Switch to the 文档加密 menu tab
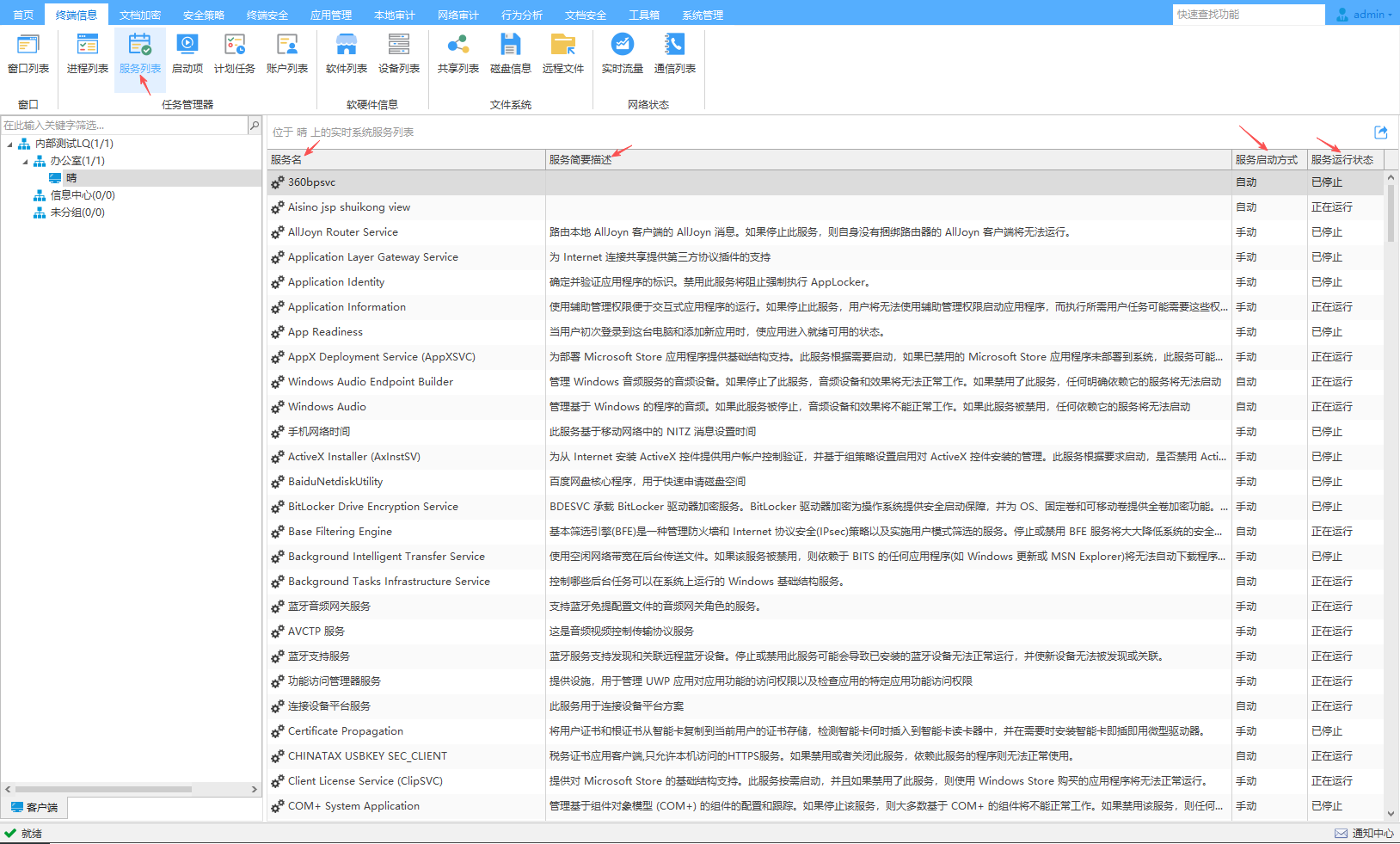This screenshot has height=844, width=1400. tap(139, 15)
